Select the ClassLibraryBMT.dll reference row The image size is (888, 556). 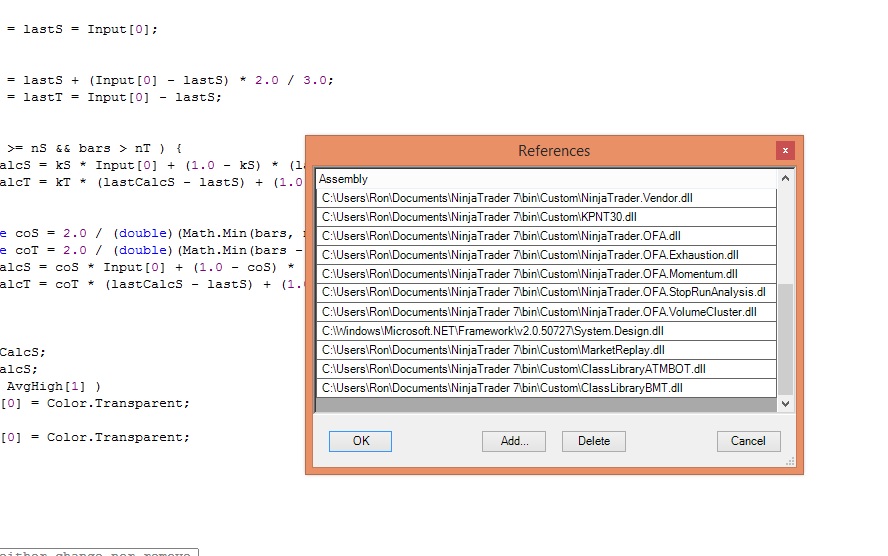[546, 388]
